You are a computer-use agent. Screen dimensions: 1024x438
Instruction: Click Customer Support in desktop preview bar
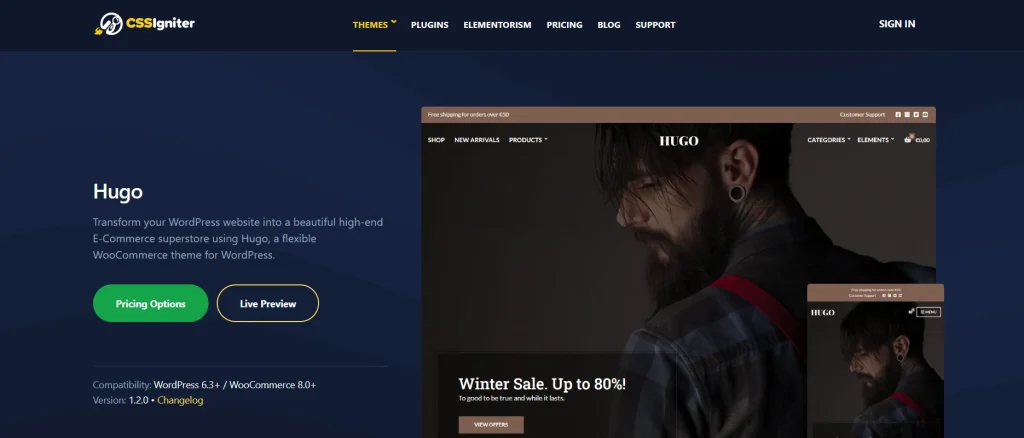coord(862,114)
